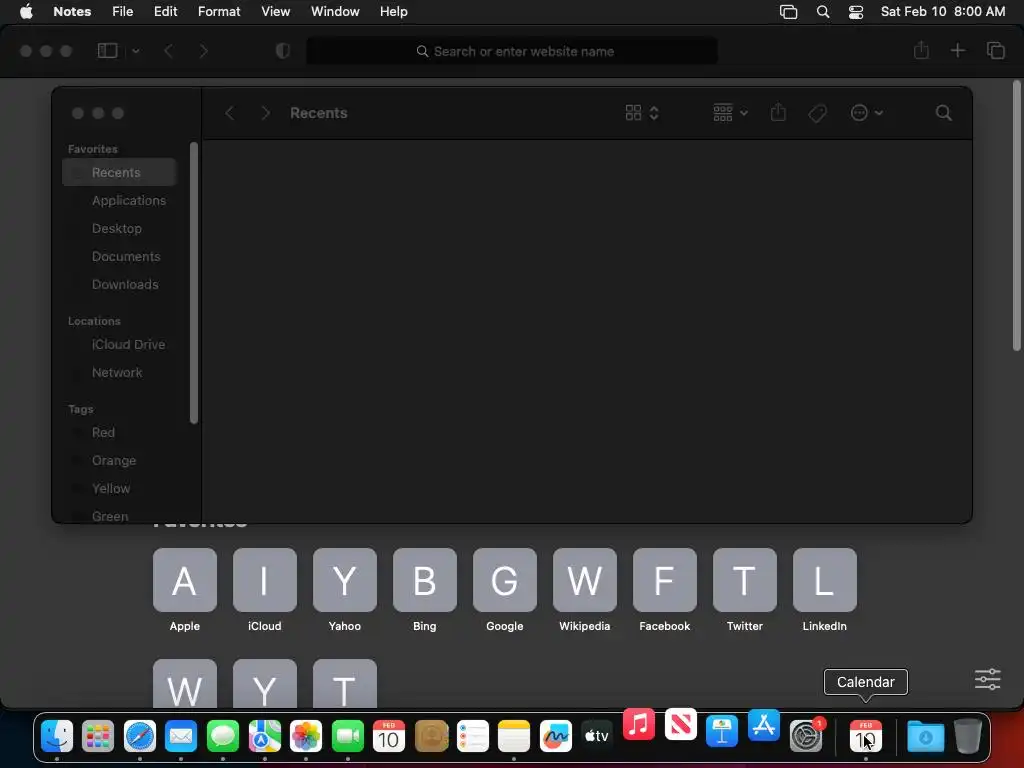Select Documents in the sidebar
This screenshot has width=1024, height=768.
pyautogui.click(x=119, y=257)
